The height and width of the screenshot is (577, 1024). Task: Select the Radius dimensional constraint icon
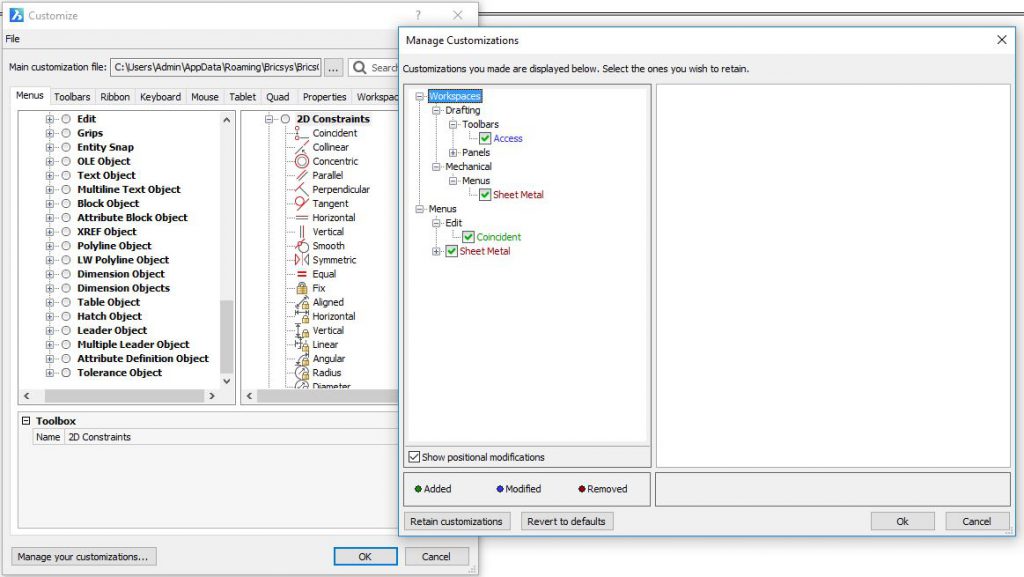click(x=301, y=373)
